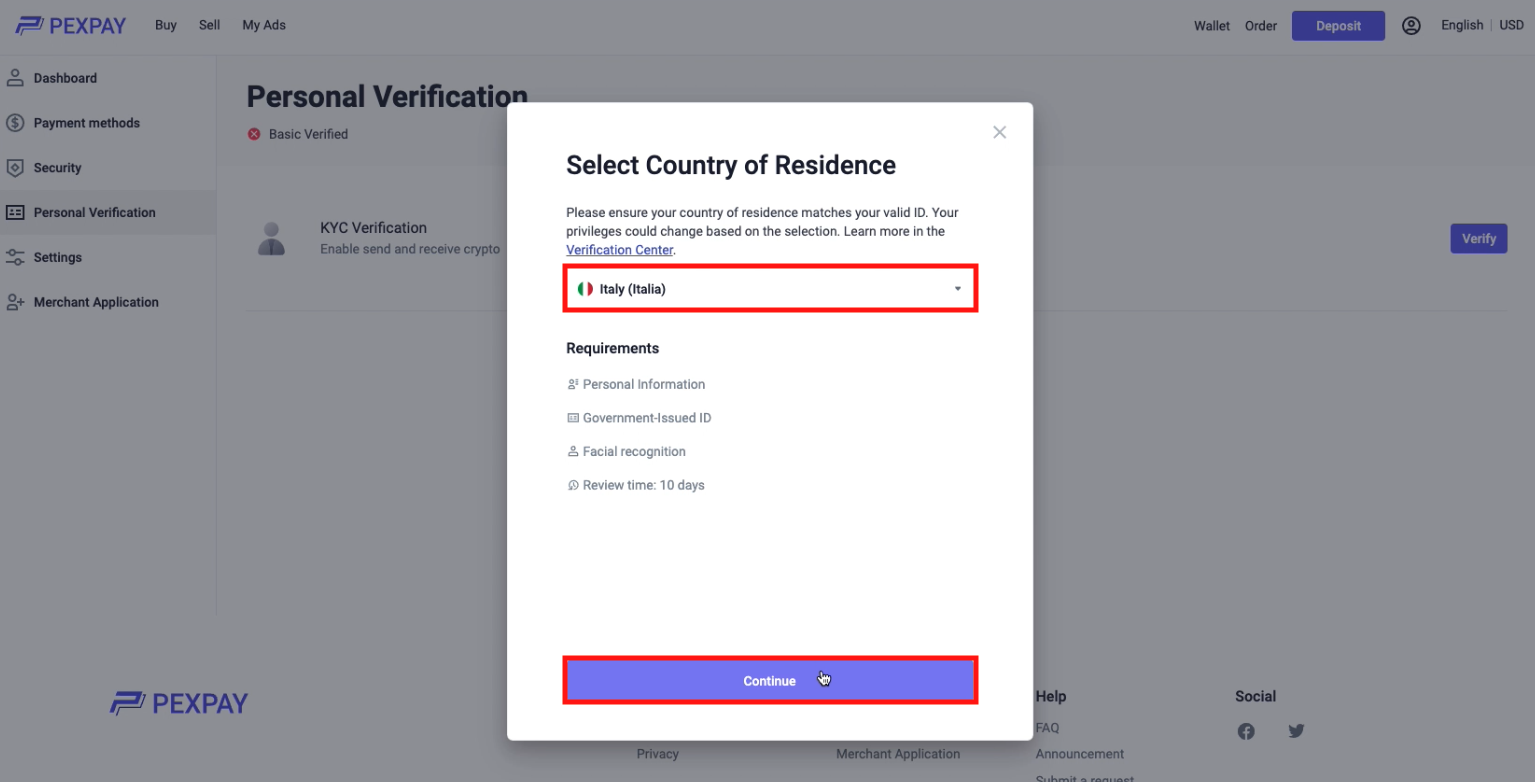The height and width of the screenshot is (782, 1535).
Task: Click the Settings sliders icon
Action: coord(15,257)
